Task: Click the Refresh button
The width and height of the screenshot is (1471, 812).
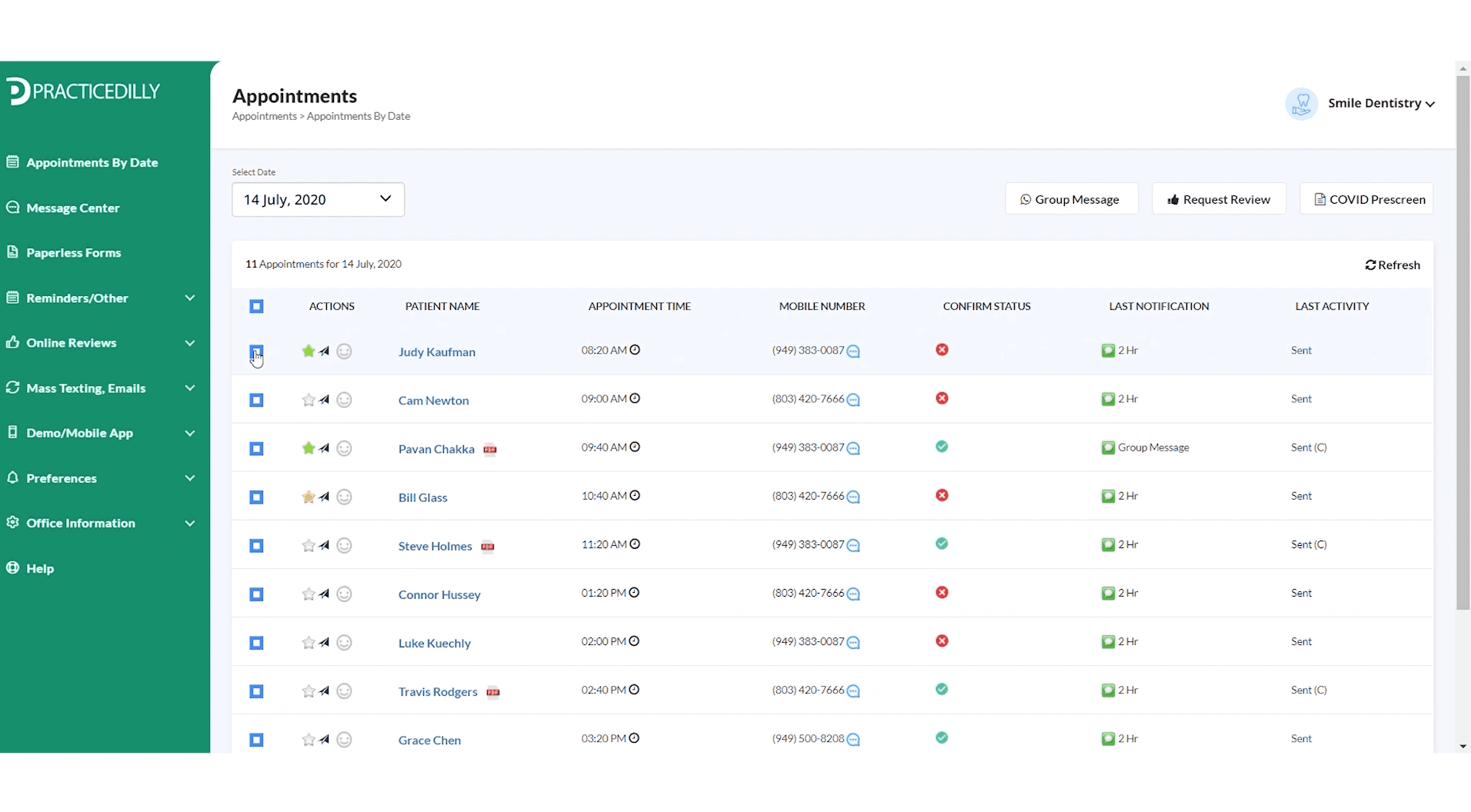Action: coord(1393,265)
